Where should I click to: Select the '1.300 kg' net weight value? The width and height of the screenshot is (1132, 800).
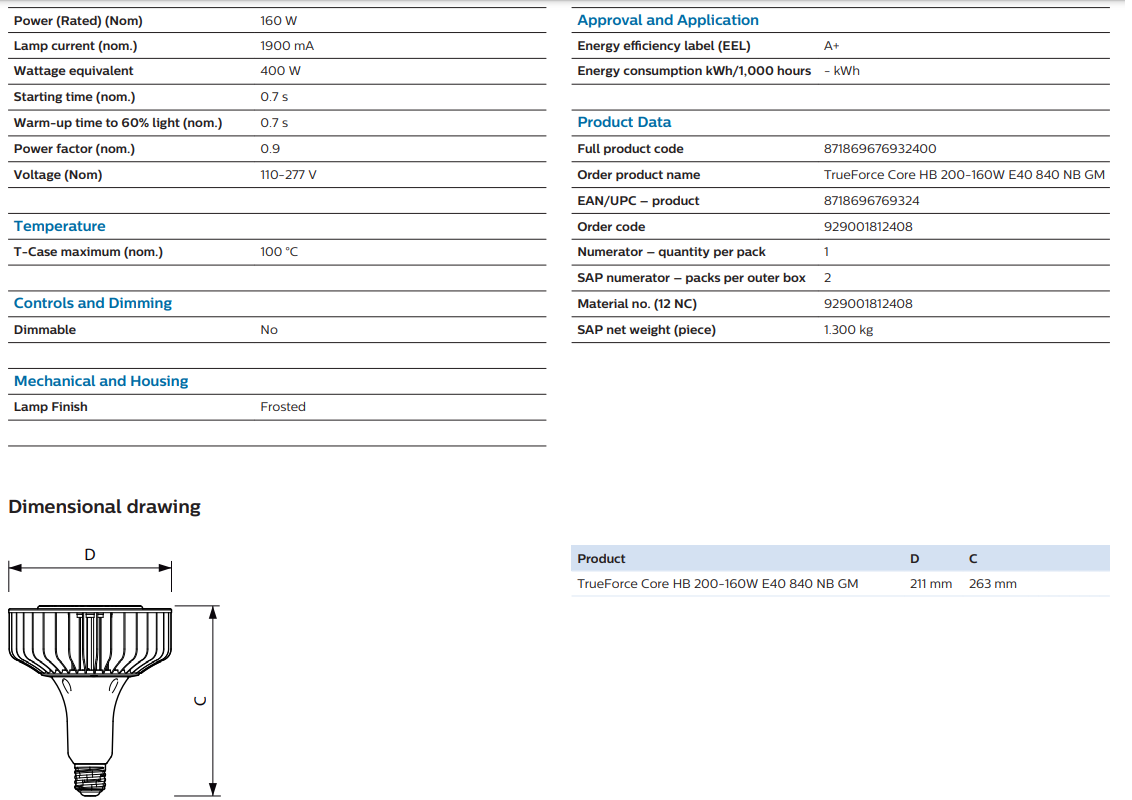[848, 330]
